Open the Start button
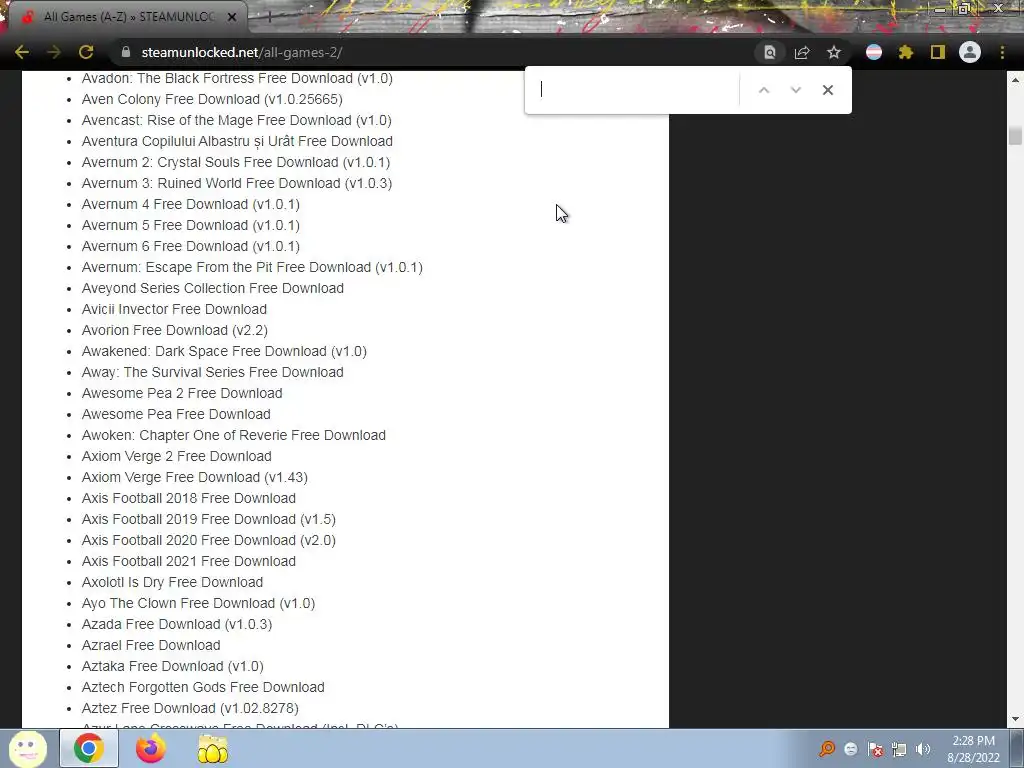This screenshot has height=768, width=1024. [27, 748]
